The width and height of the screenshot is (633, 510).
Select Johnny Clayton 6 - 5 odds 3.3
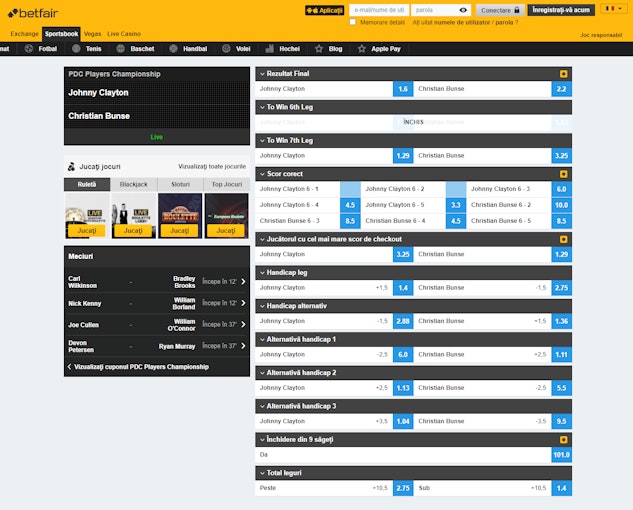456,205
